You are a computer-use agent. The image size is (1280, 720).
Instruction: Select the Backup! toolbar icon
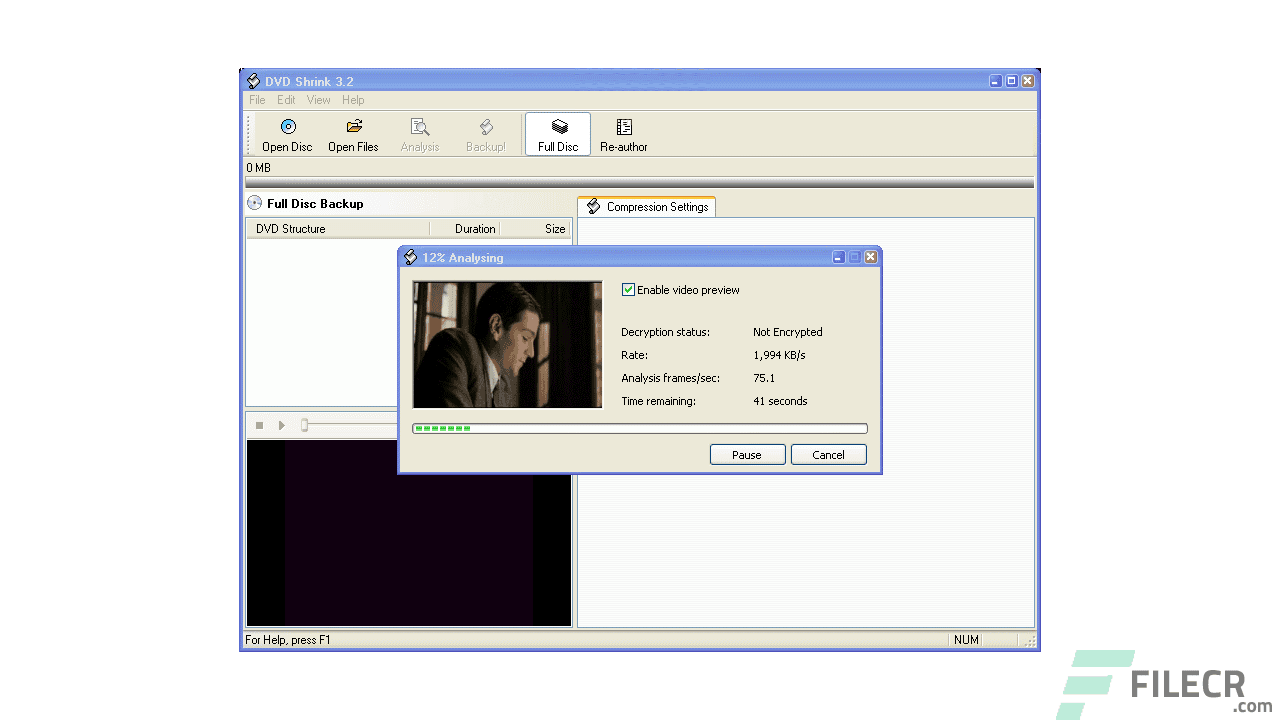[486, 133]
